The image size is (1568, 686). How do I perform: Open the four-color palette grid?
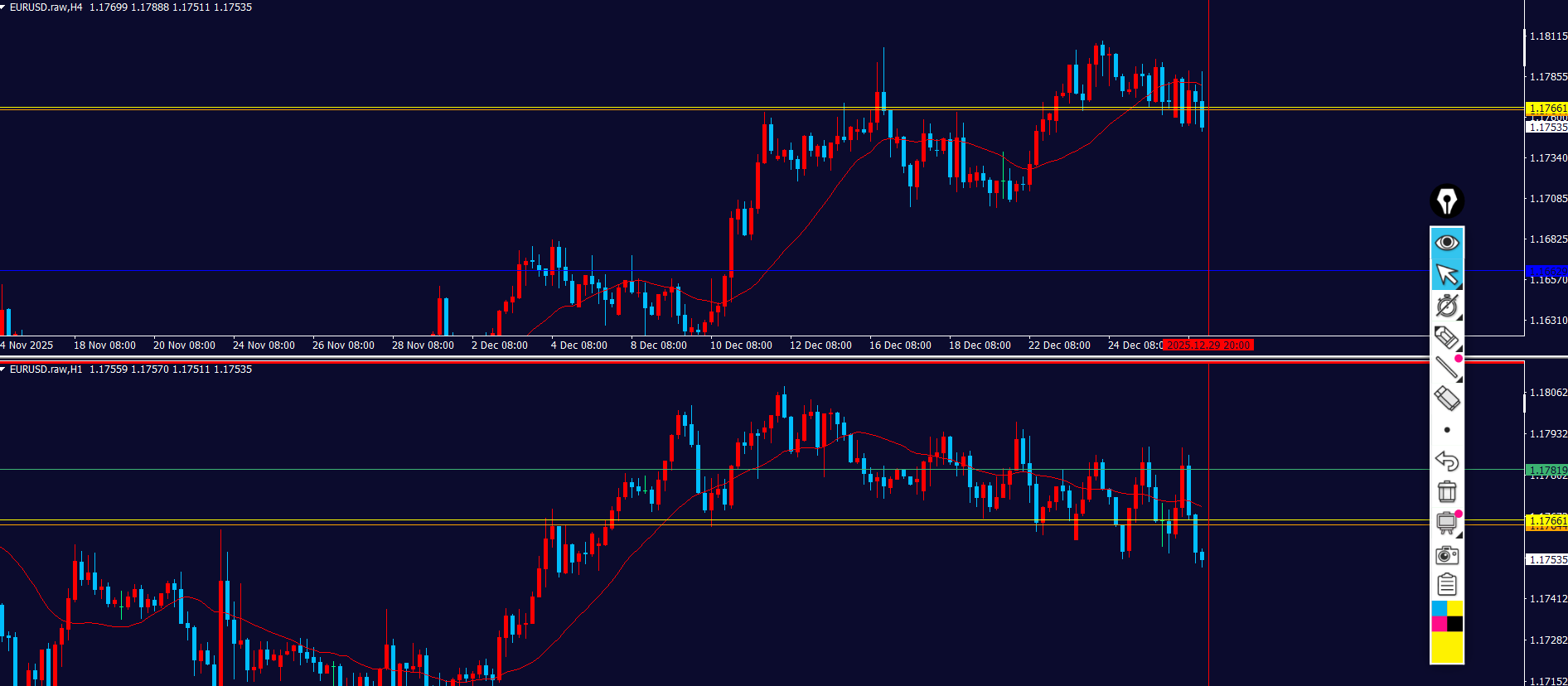(x=1447, y=616)
